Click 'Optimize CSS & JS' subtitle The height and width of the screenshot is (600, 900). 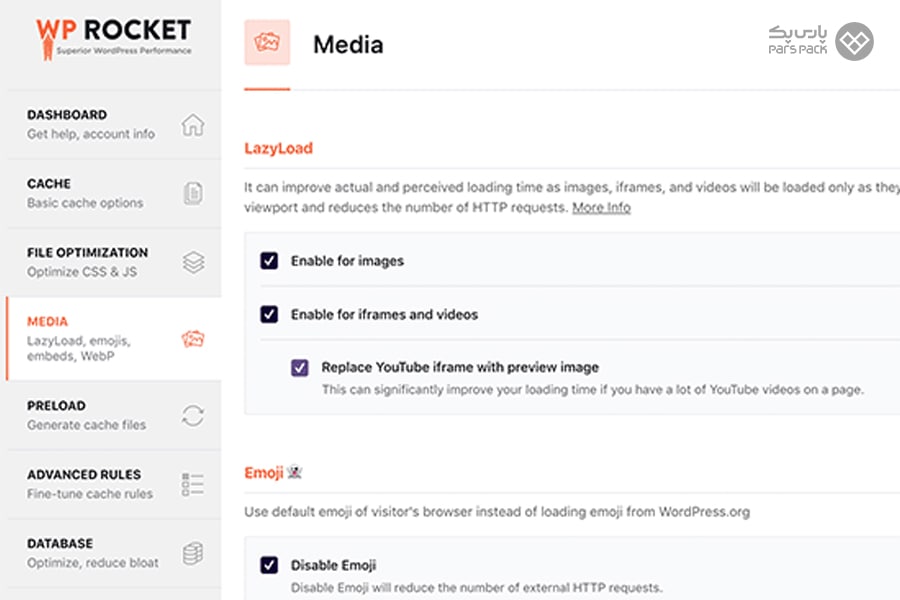coord(82,272)
